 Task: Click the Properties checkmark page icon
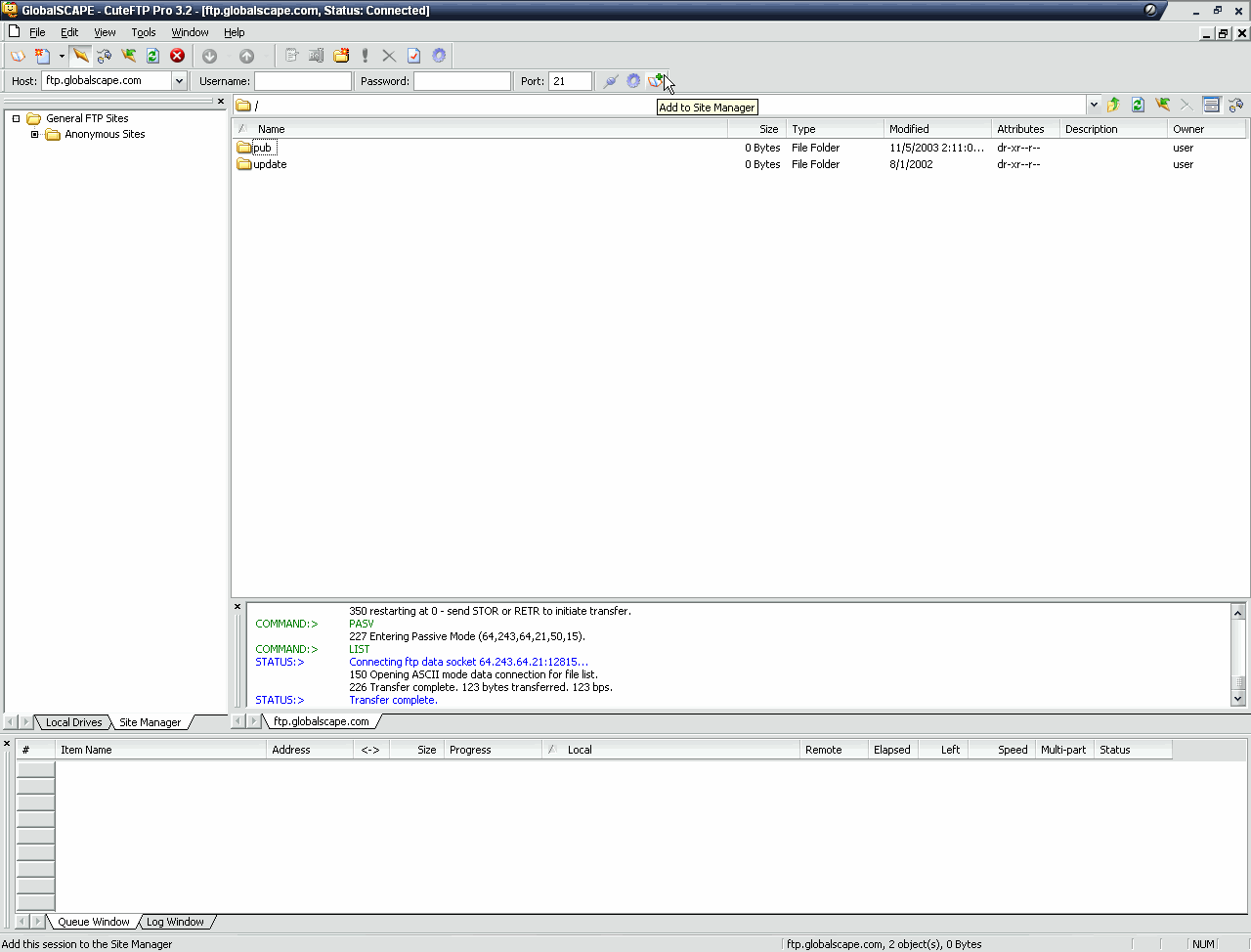coord(413,56)
